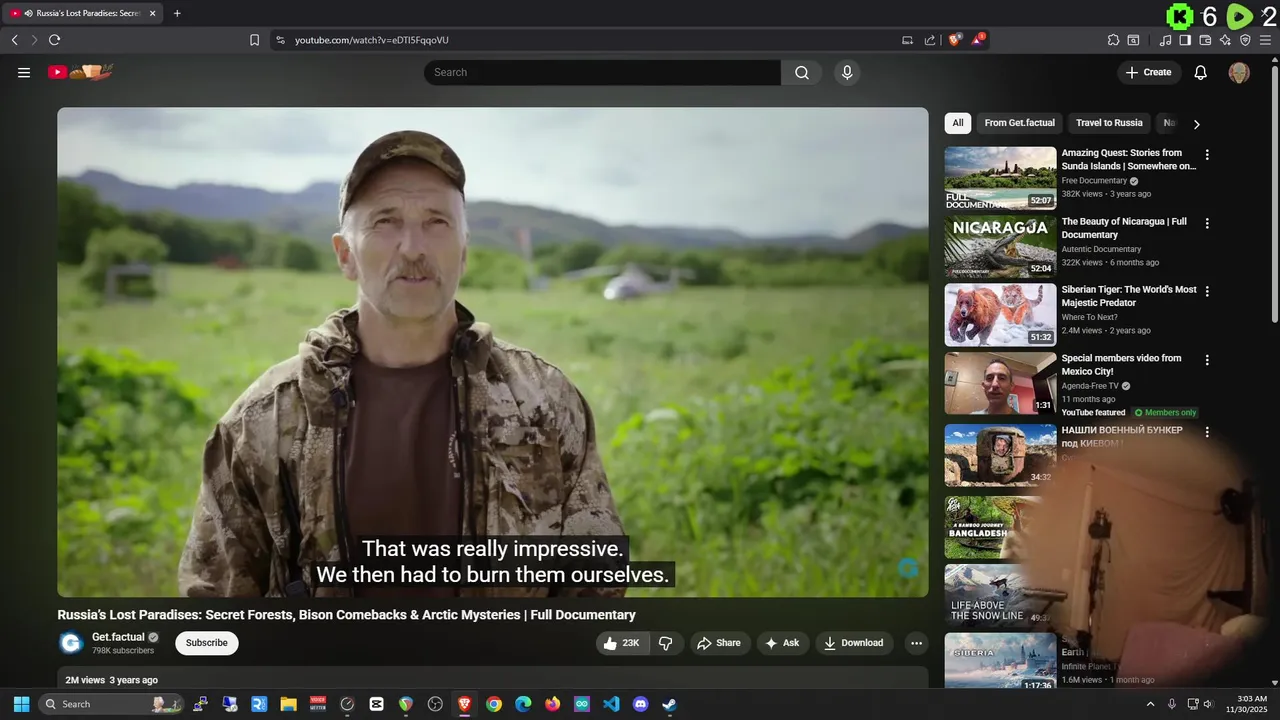Open more actions ellipsis under the video
The height and width of the screenshot is (720, 1280).
[916, 643]
